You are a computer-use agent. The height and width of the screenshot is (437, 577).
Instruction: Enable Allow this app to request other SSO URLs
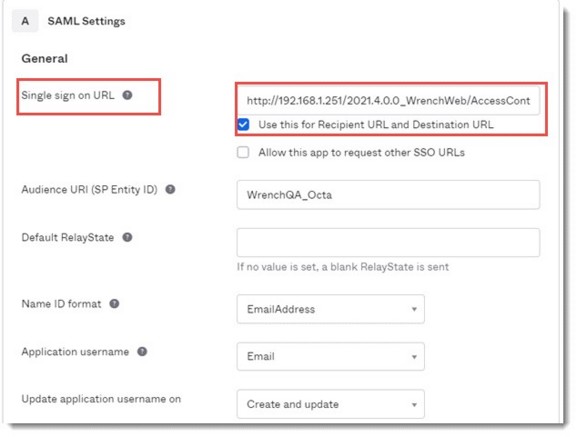coord(243,152)
